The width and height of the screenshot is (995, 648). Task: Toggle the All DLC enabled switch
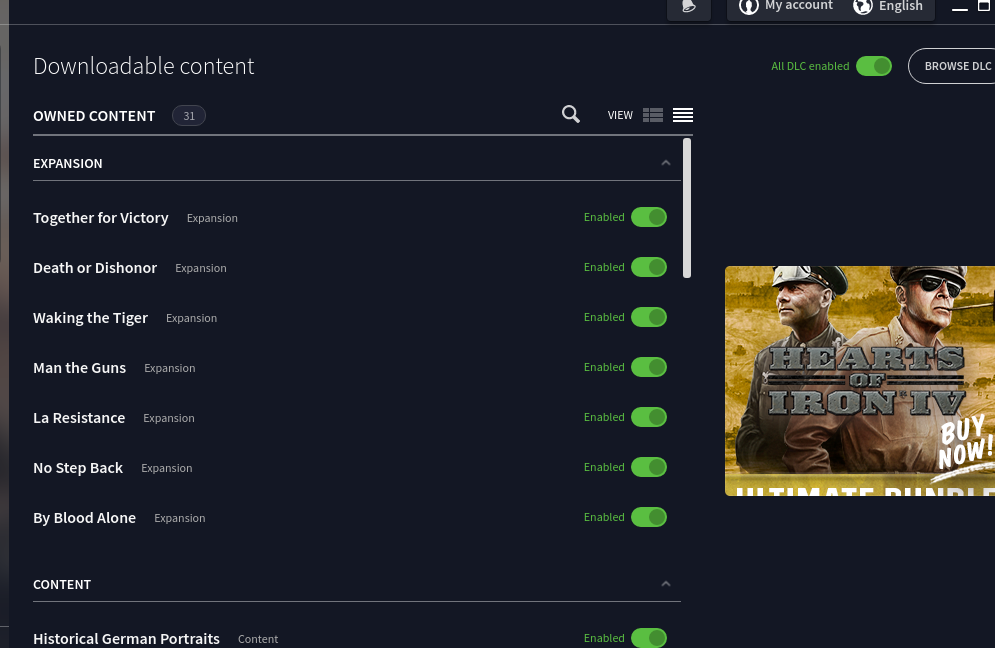pyautogui.click(x=873, y=66)
